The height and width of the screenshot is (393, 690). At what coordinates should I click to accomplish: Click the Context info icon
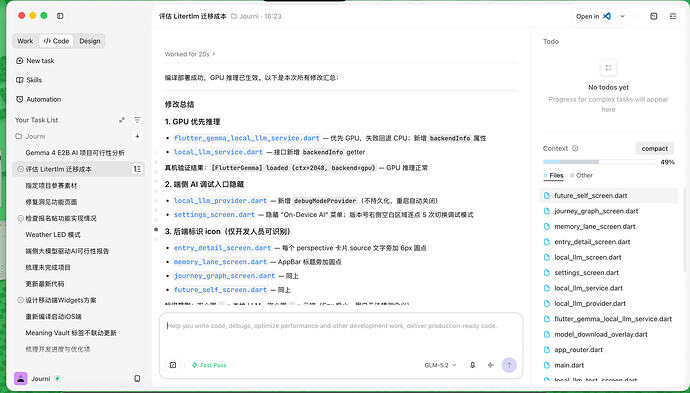coord(575,149)
